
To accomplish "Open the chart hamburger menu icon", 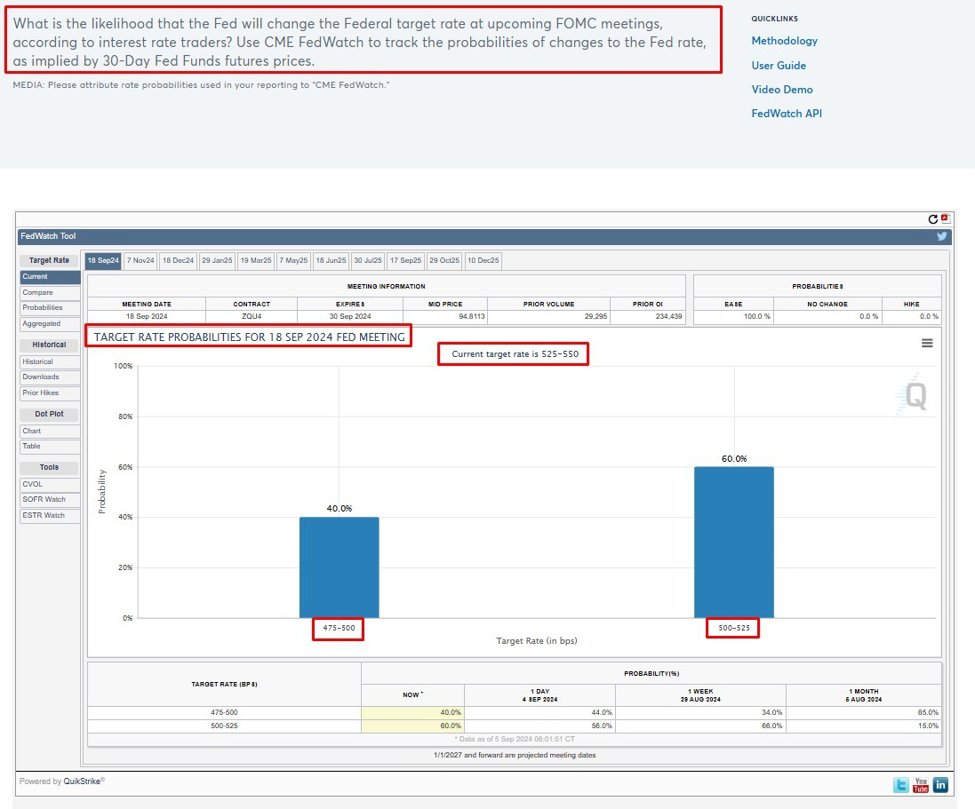I will 929,341.
